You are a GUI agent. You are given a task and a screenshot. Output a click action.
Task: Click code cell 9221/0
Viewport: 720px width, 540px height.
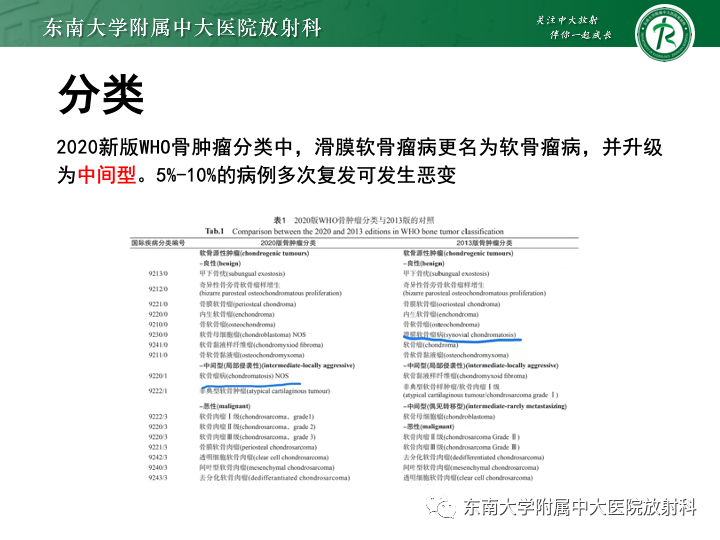coord(158,304)
